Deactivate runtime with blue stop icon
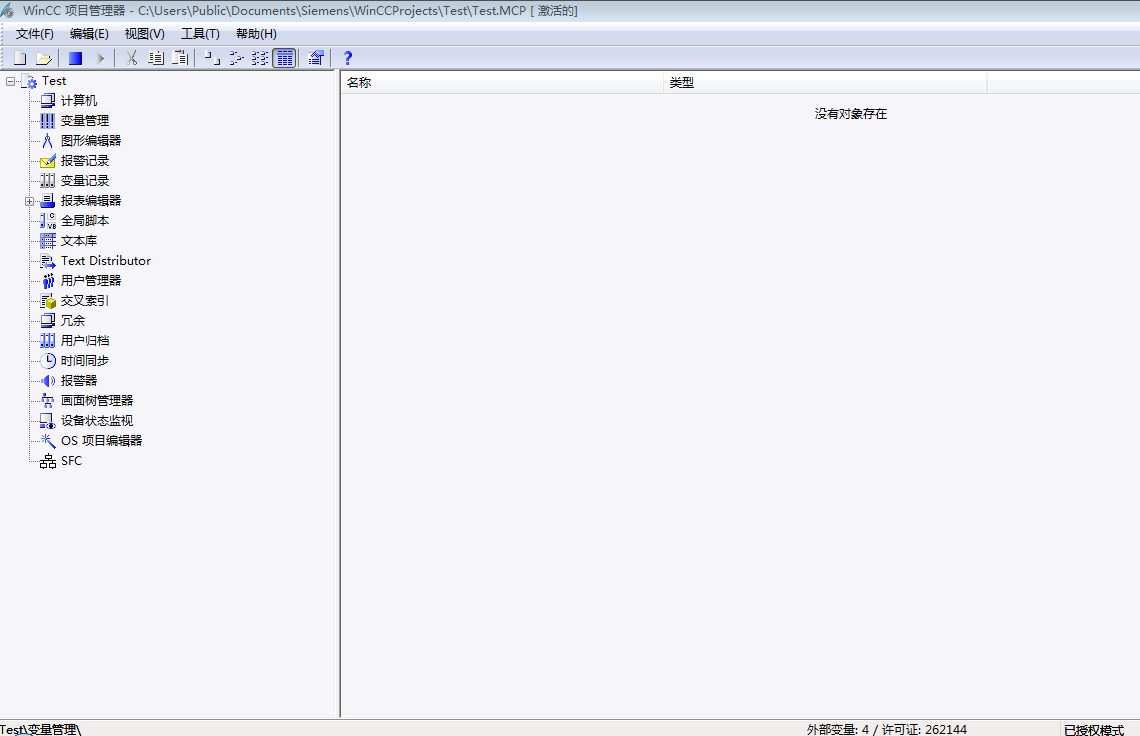This screenshot has width=1140, height=736. [x=76, y=58]
